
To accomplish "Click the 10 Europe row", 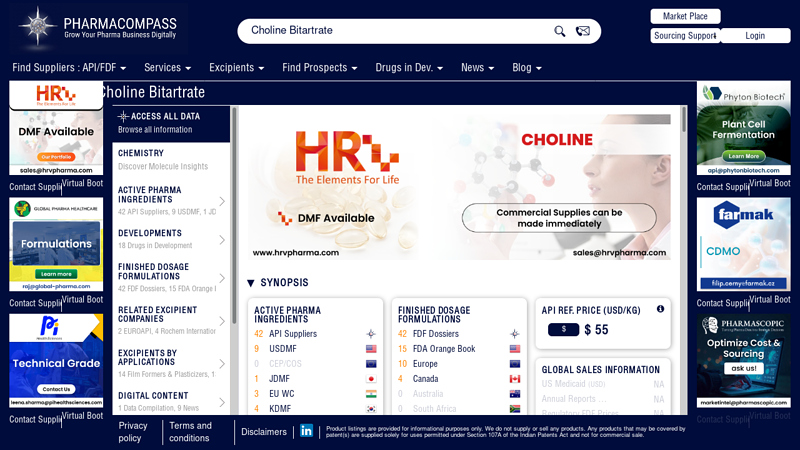I will click(459, 364).
